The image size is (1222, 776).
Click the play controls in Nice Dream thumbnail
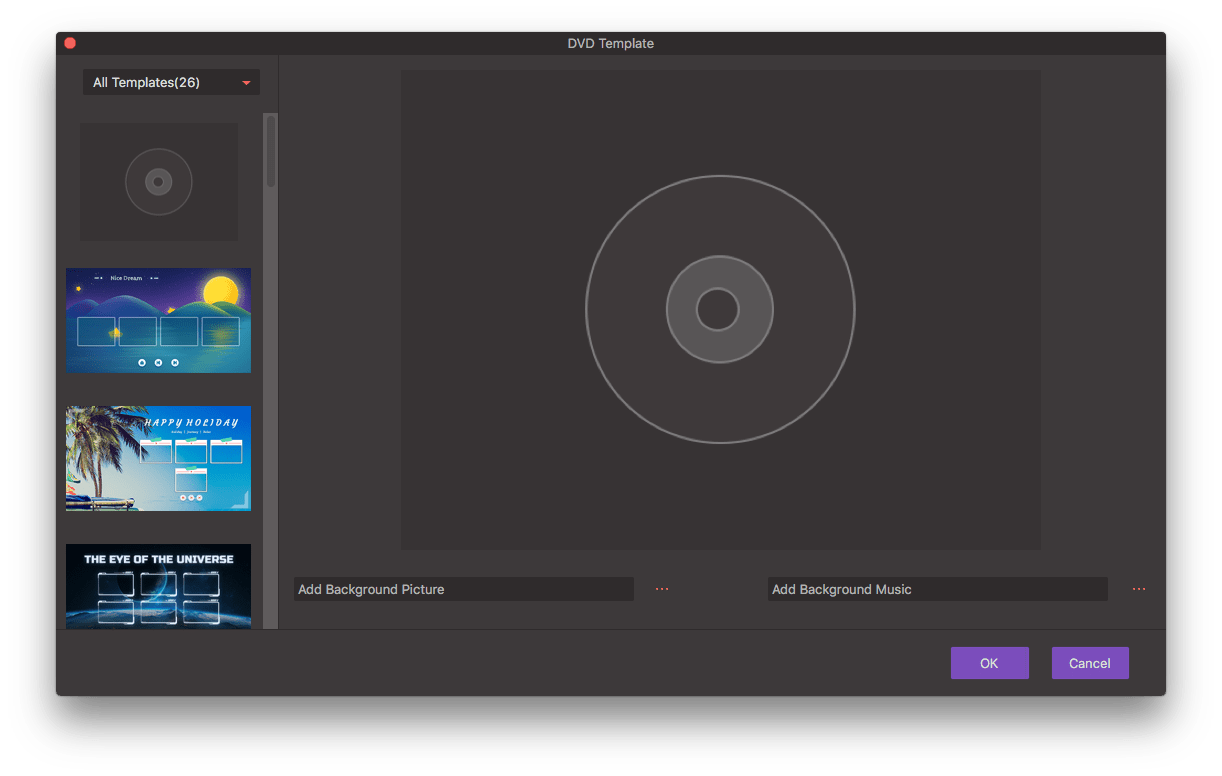coord(158,362)
